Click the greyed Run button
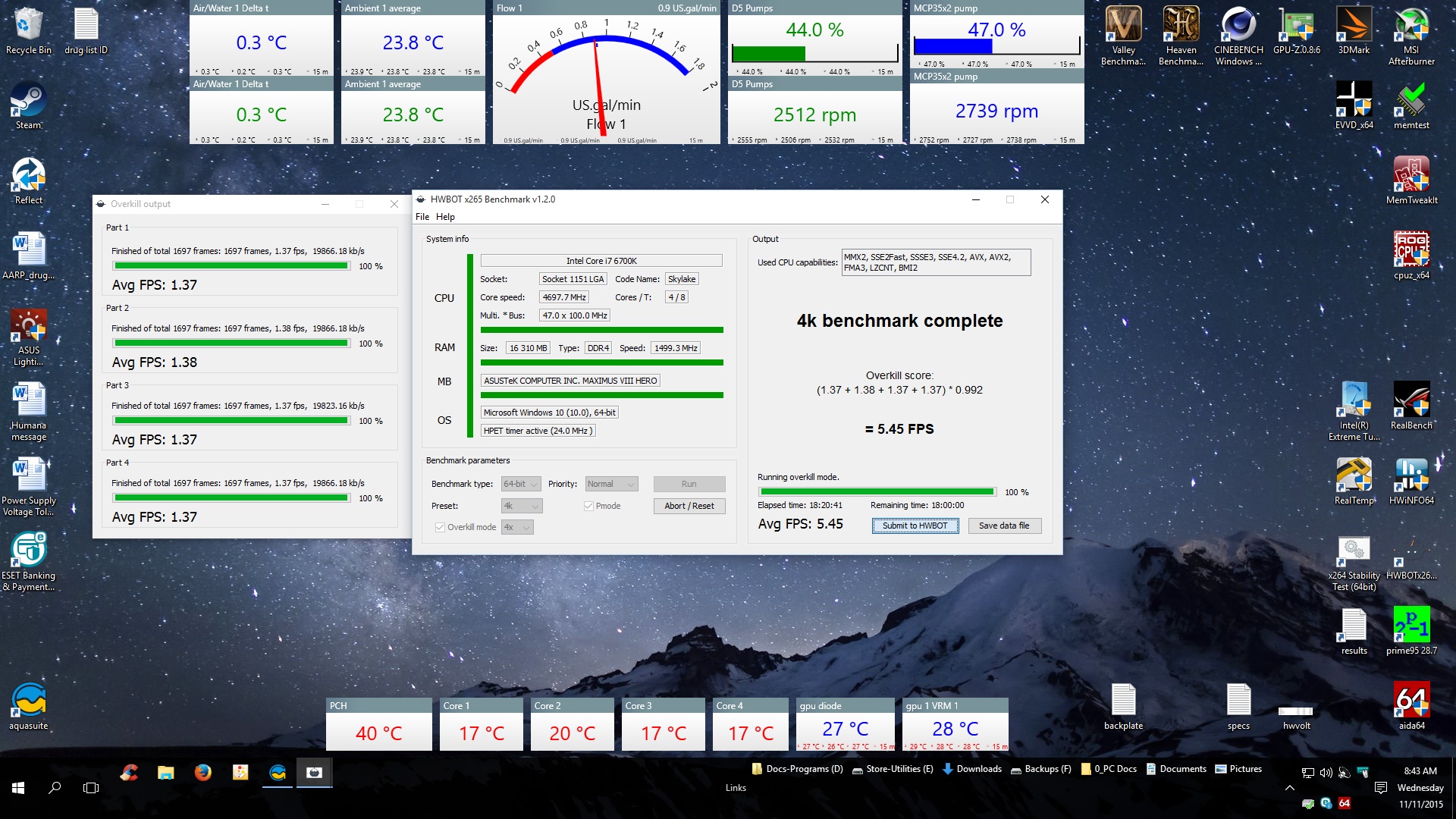Image resolution: width=1456 pixels, height=819 pixels. 689,484
